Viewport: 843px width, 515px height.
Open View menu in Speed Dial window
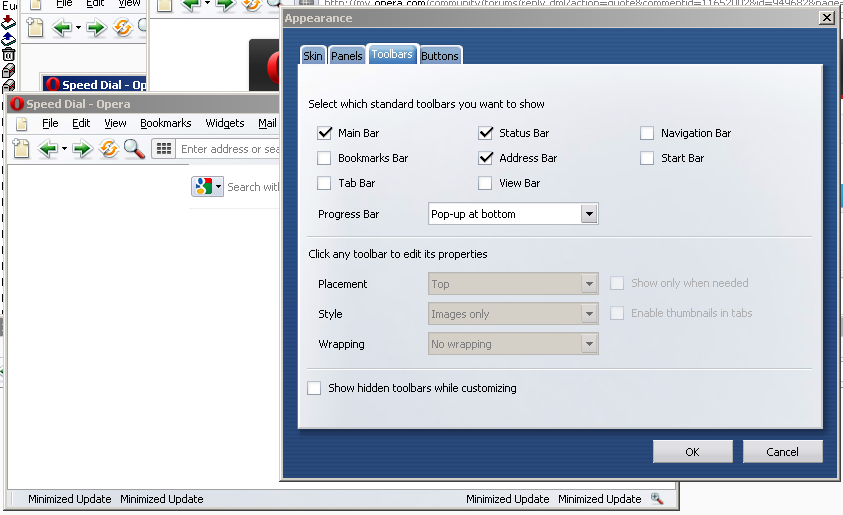(x=115, y=123)
